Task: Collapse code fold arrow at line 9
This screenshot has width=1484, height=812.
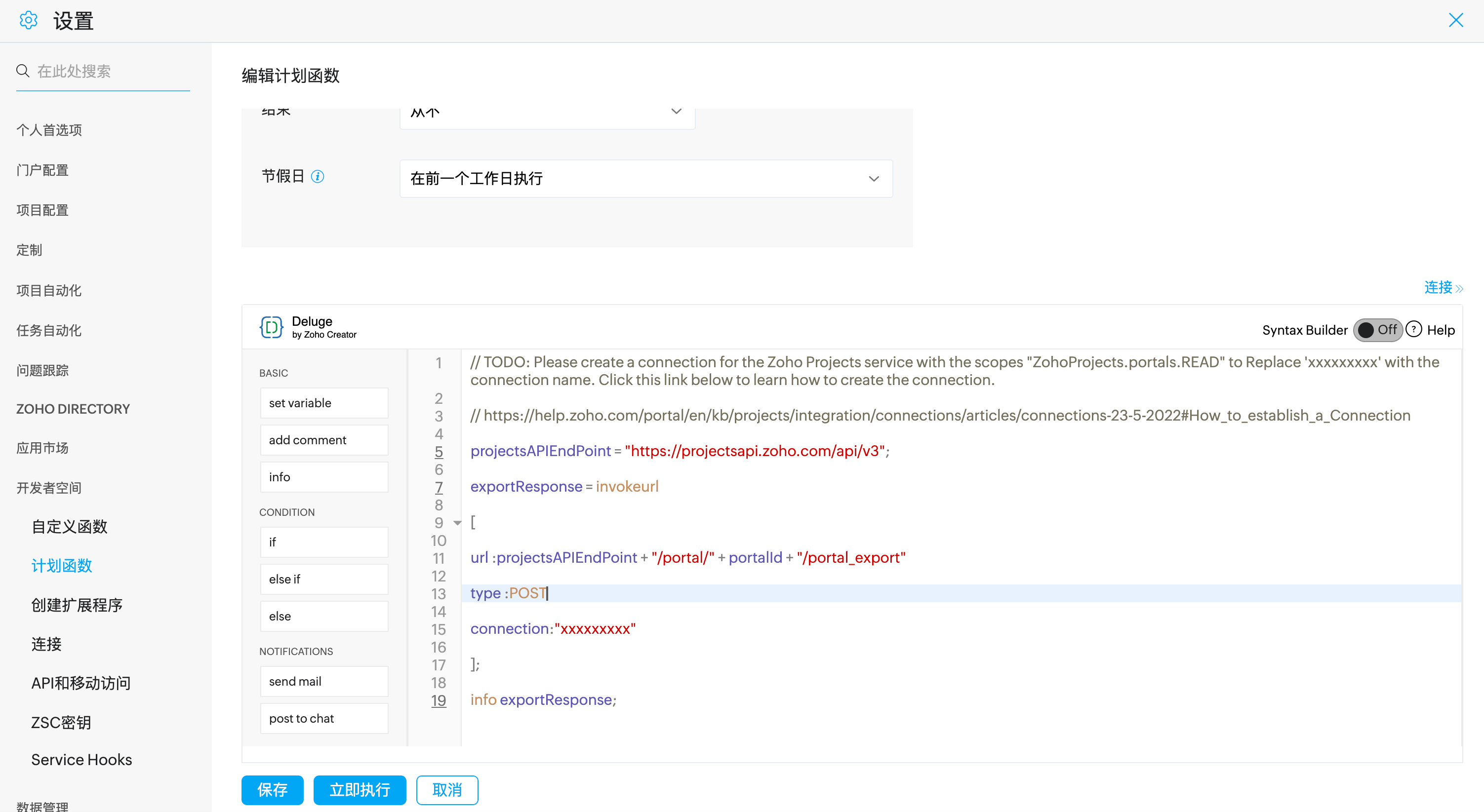Action: 457,523
